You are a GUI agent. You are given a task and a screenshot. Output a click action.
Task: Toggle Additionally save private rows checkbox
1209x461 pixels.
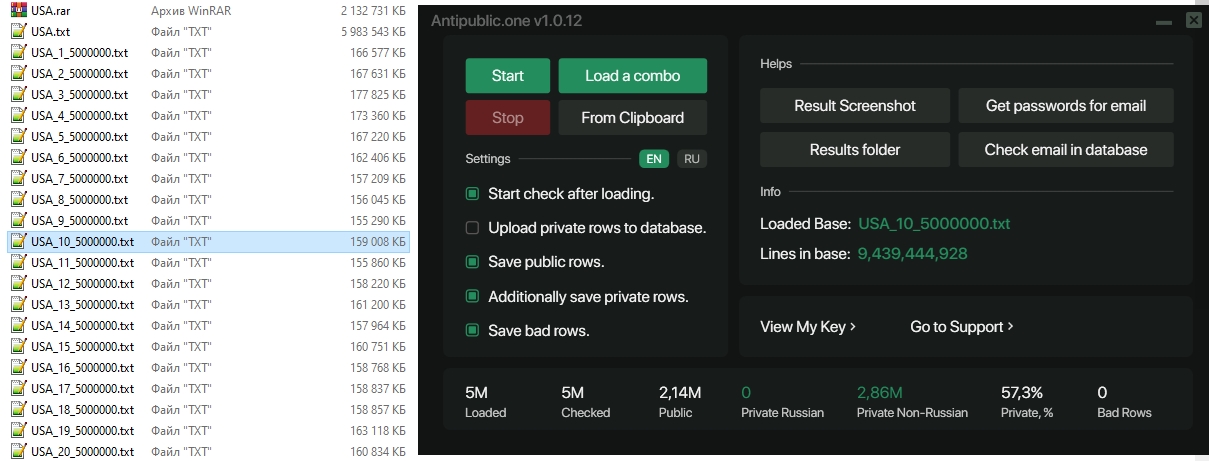(473, 297)
